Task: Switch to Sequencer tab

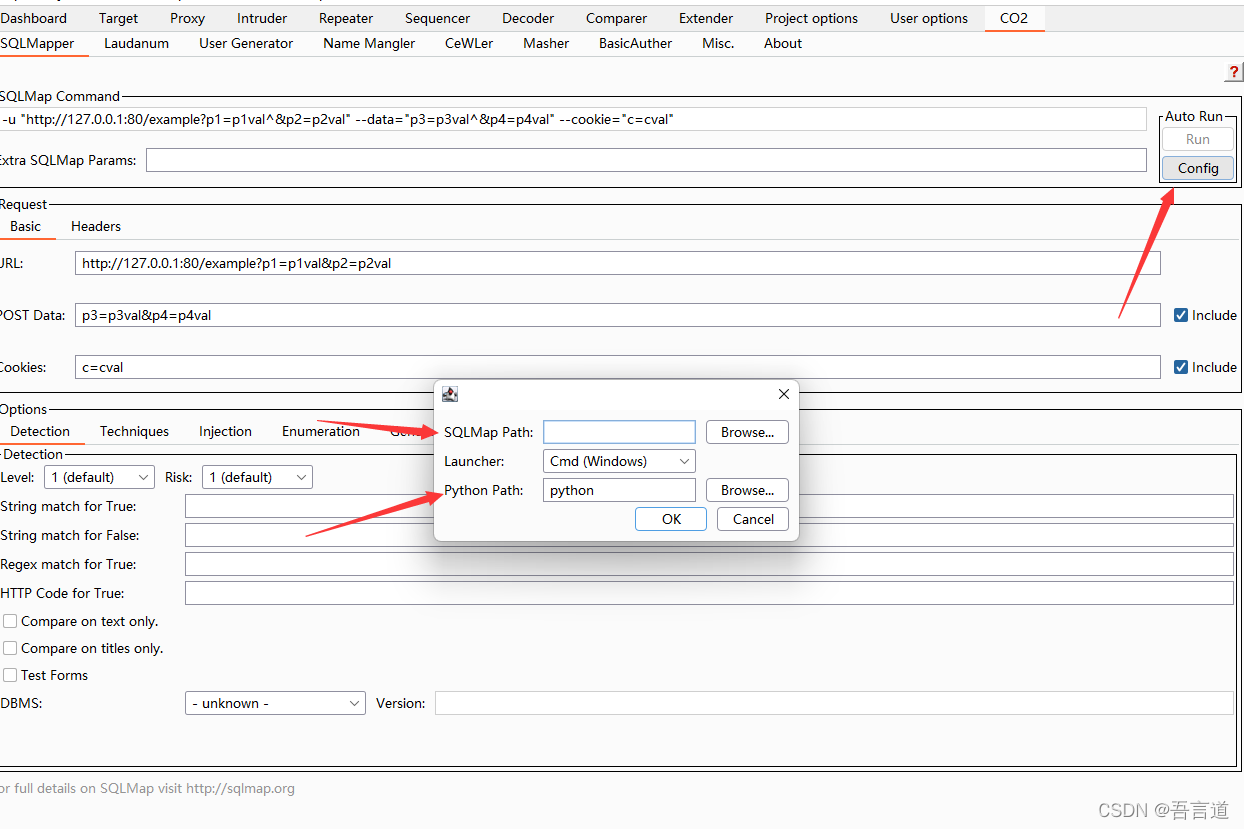Action: click(x=438, y=18)
